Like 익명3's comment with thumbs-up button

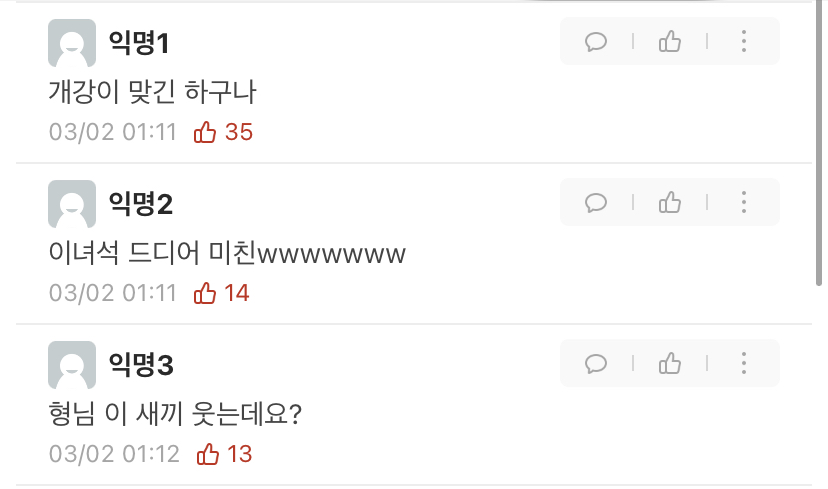[x=670, y=363]
